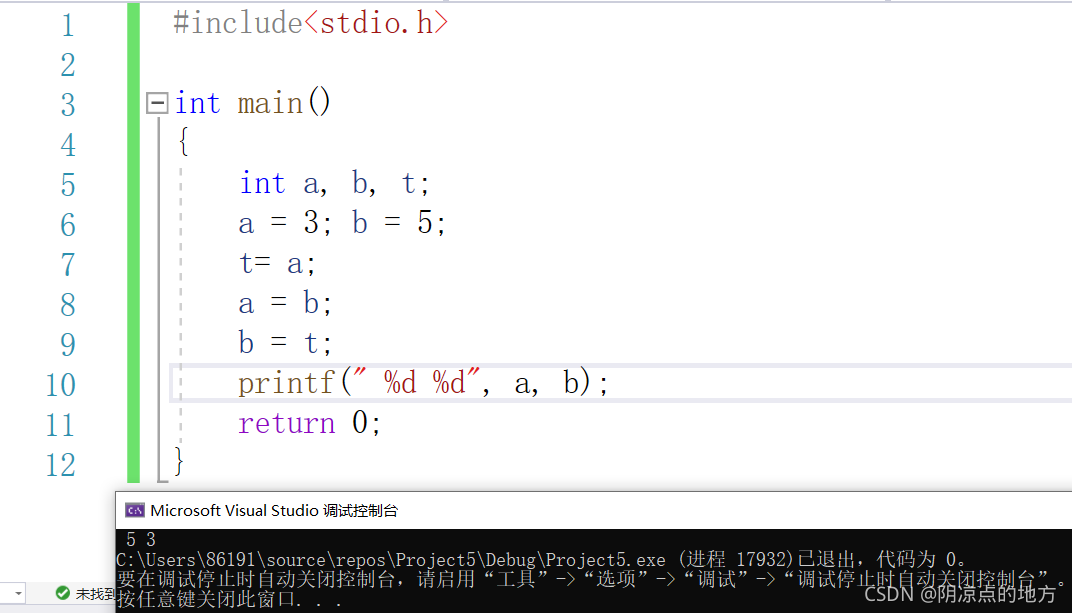
Task: Click the green checkmark status icon
Action: 62,592
